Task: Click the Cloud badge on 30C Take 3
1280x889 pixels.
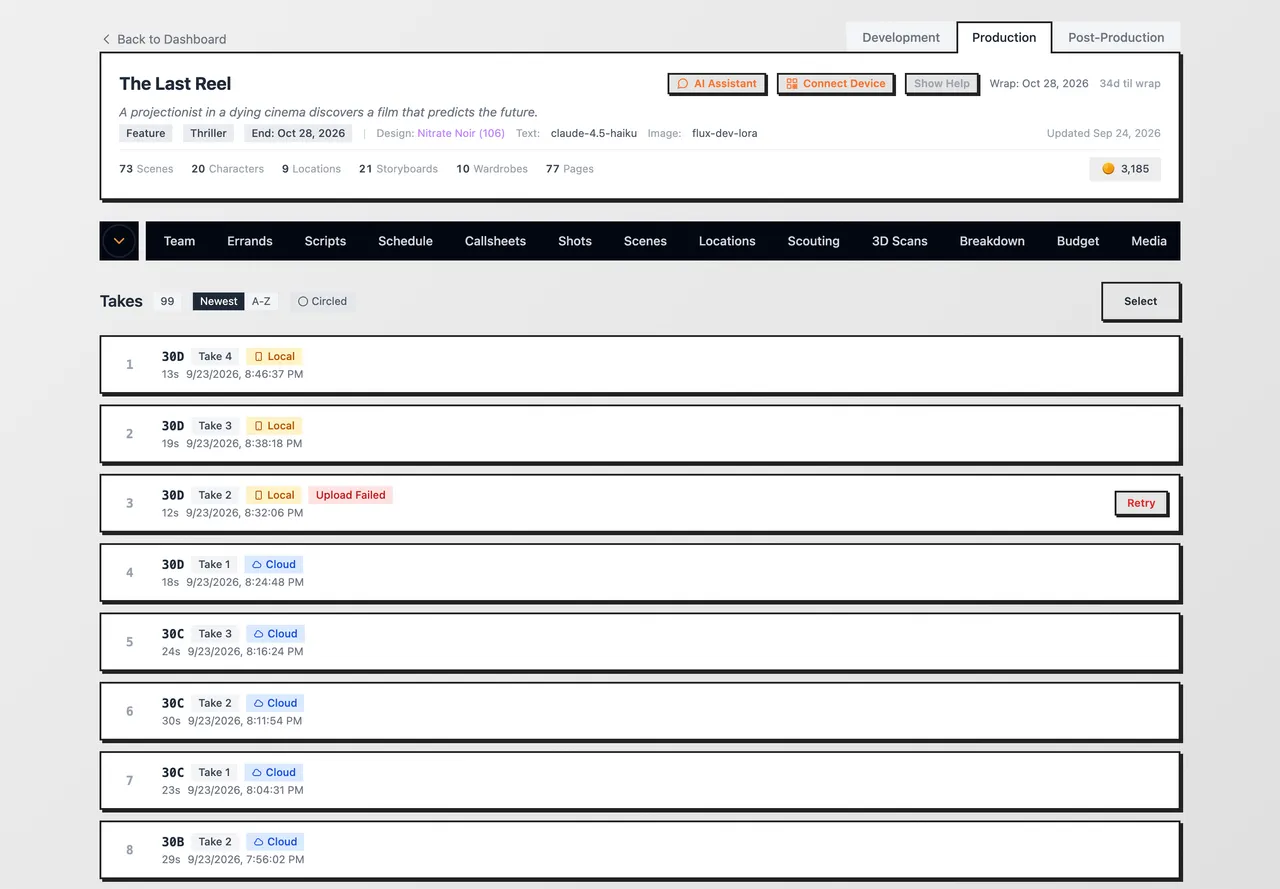Action: [275, 633]
